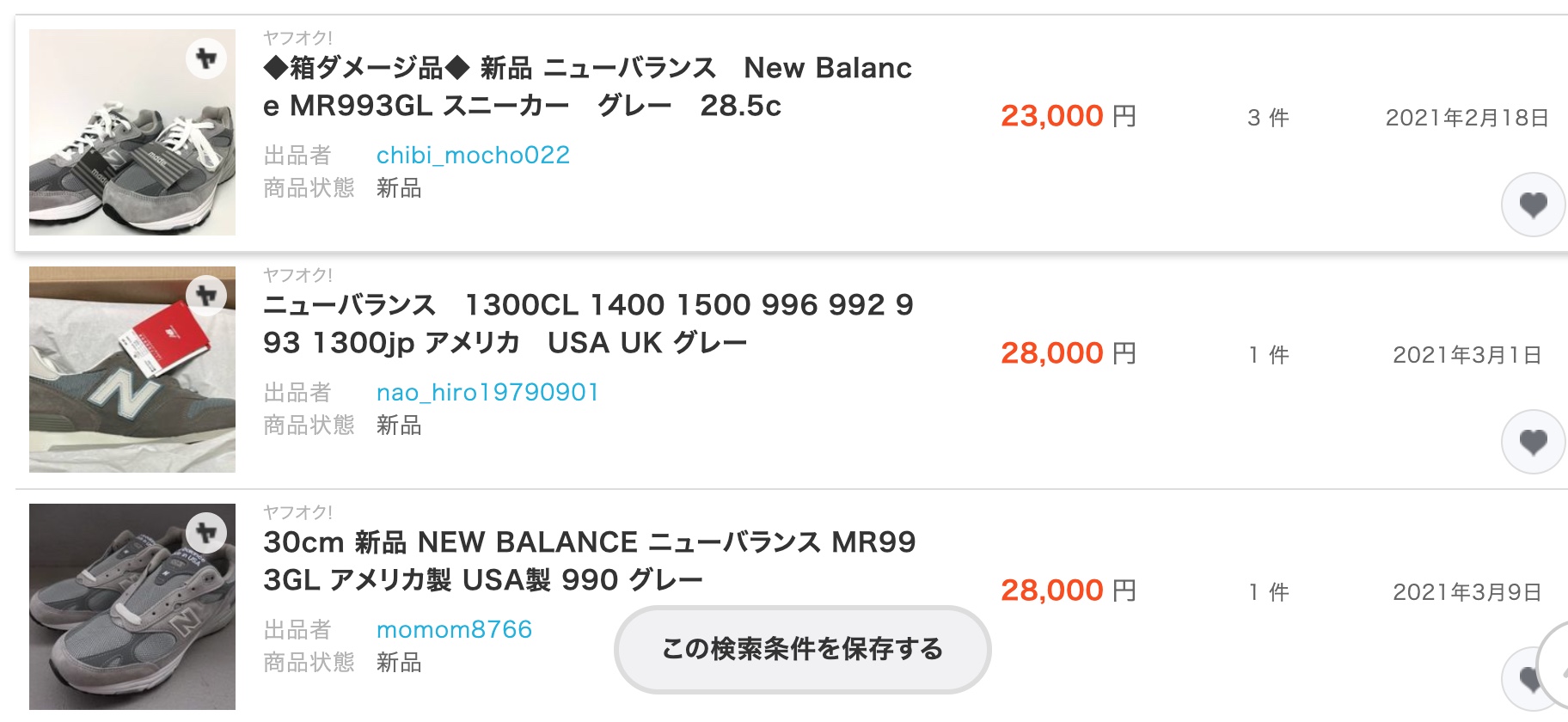
Task: Favorite the nao_hiro19790901 listing with the heart
Action: point(1533,442)
